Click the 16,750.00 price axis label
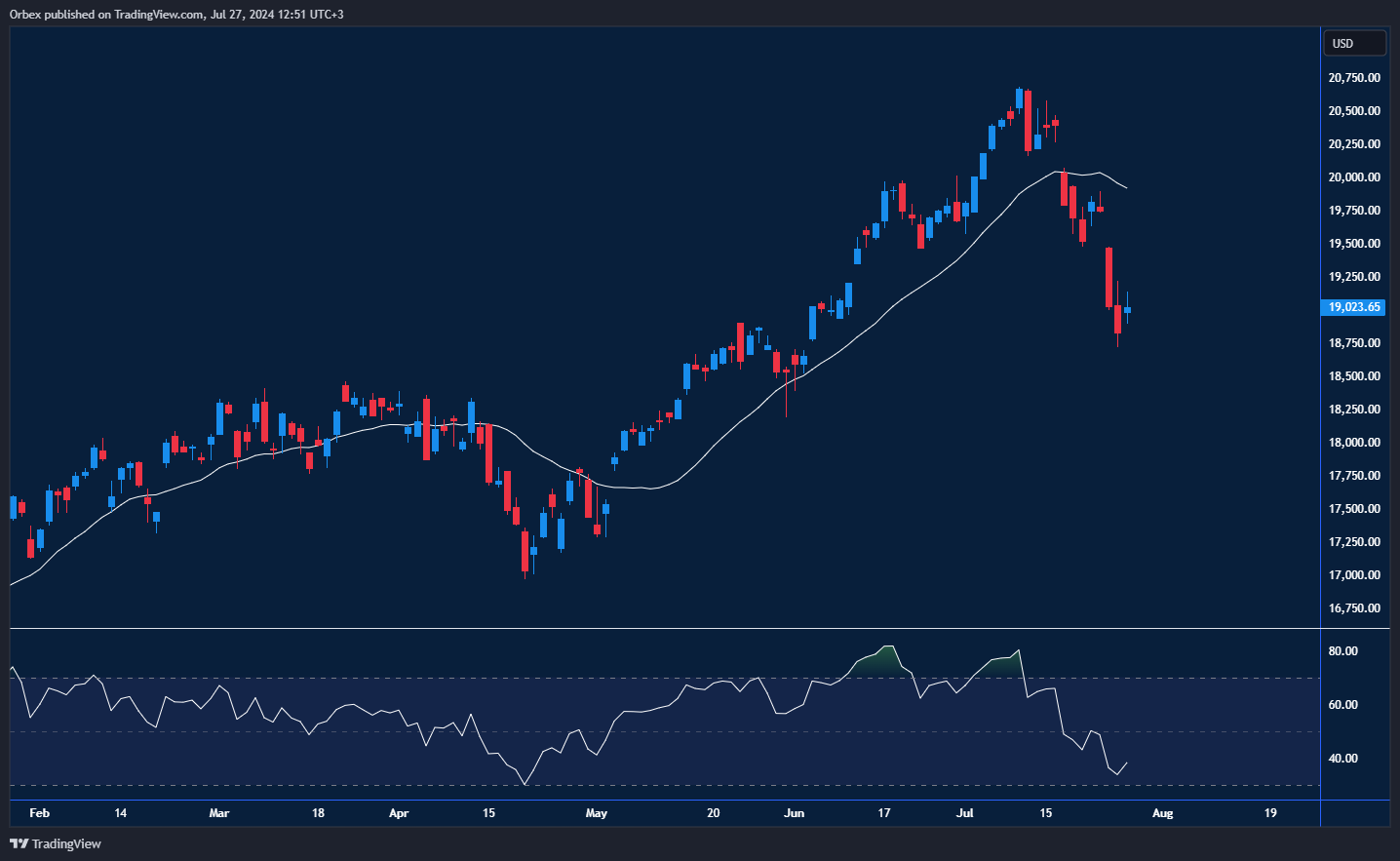Screen dimensions: 1400x861 [1353, 607]
